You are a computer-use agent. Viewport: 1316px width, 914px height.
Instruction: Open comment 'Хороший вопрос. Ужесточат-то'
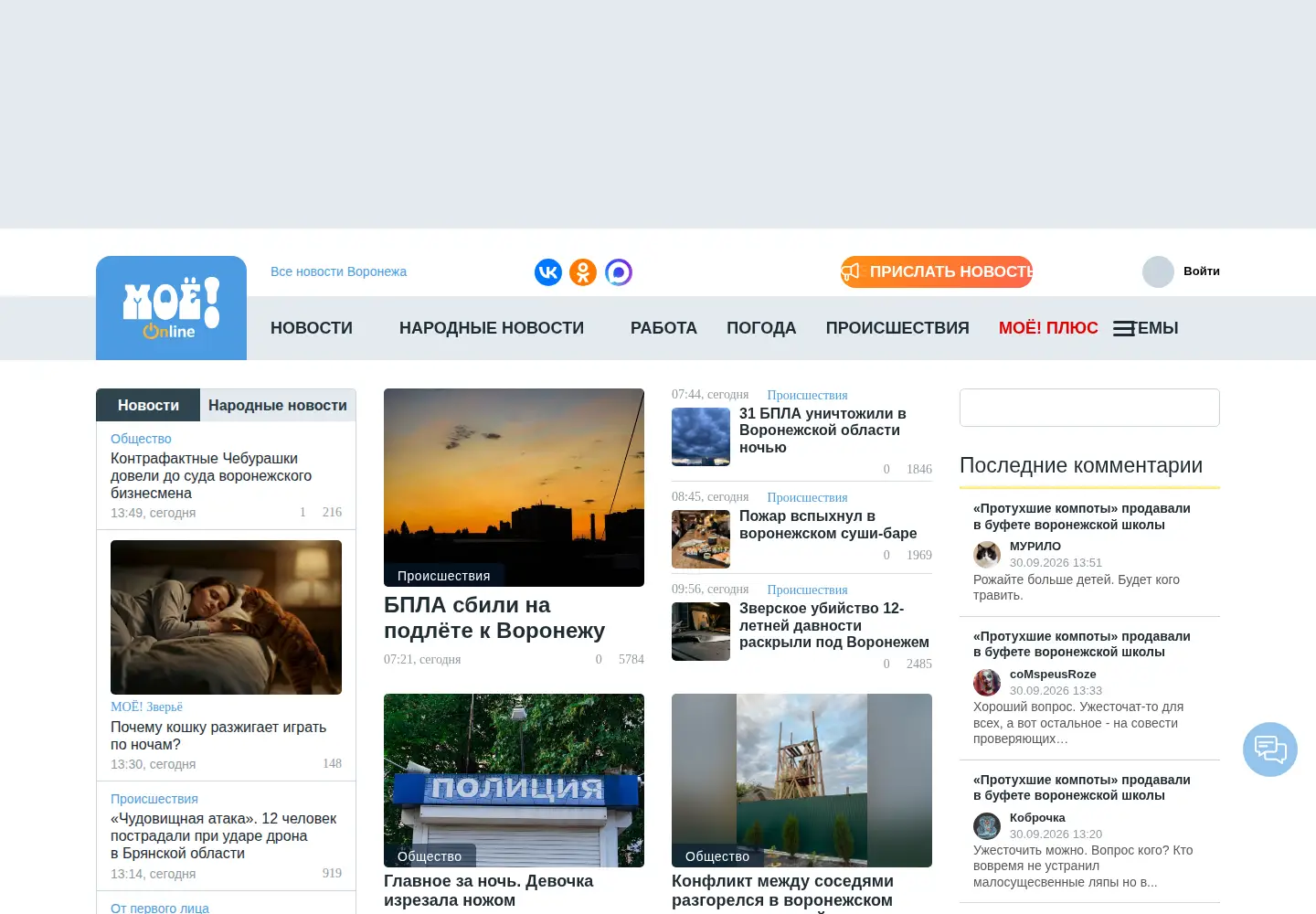[1078, 723]
